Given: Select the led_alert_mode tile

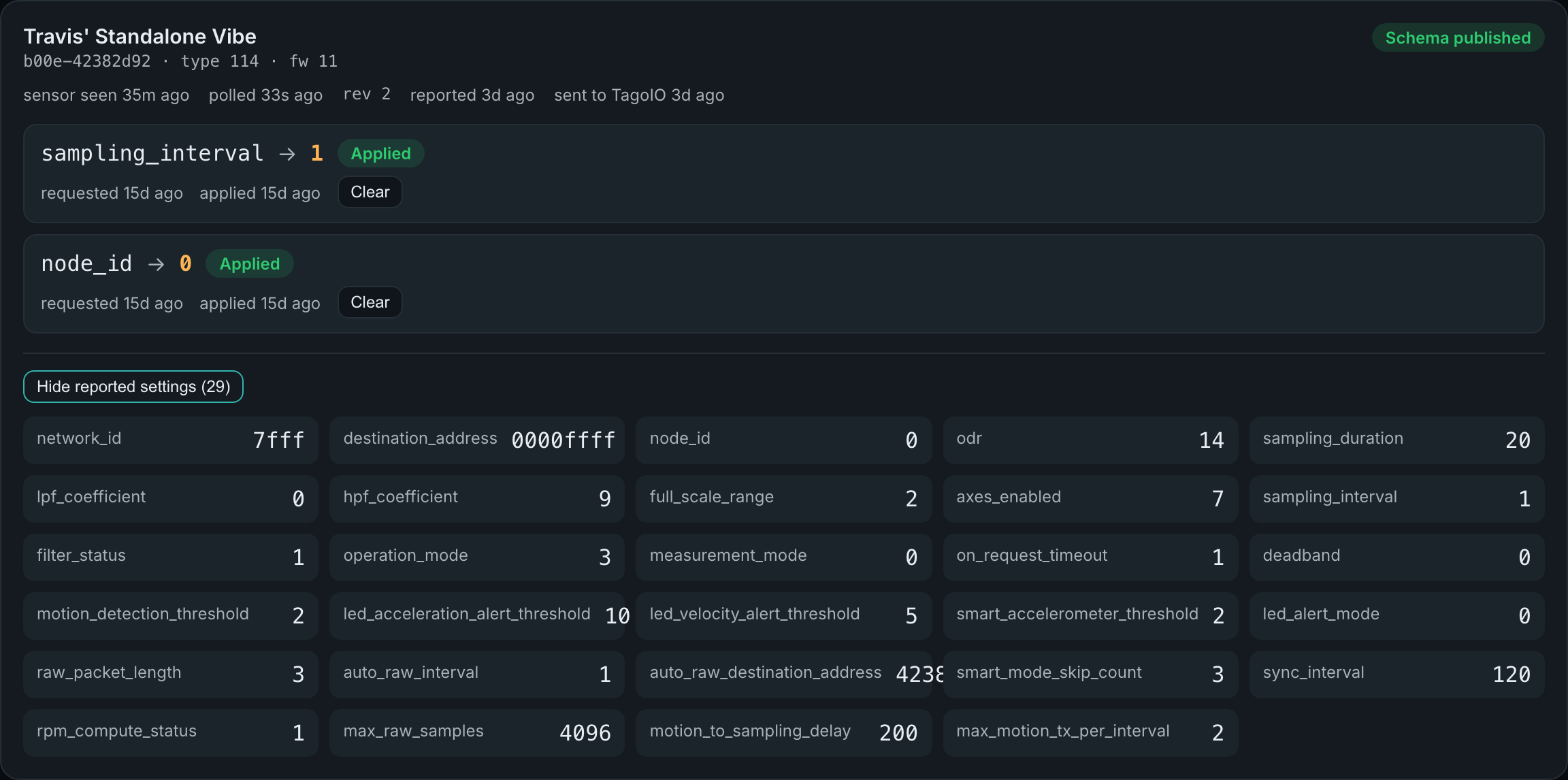Looking at the screenshot, I should [x=1396, y=615].
